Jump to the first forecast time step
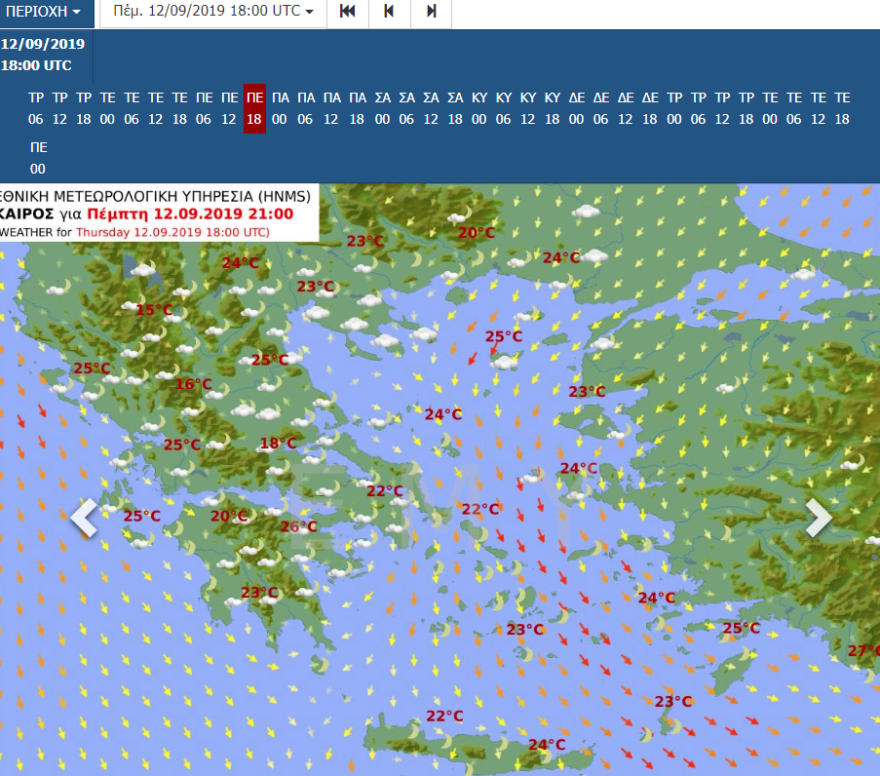 [348, 12]
